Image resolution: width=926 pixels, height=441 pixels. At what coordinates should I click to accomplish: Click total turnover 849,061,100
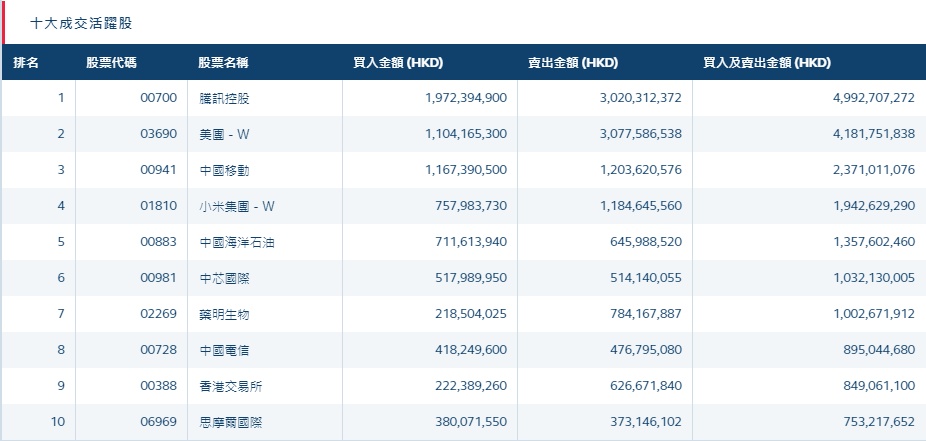click(879, 386)
